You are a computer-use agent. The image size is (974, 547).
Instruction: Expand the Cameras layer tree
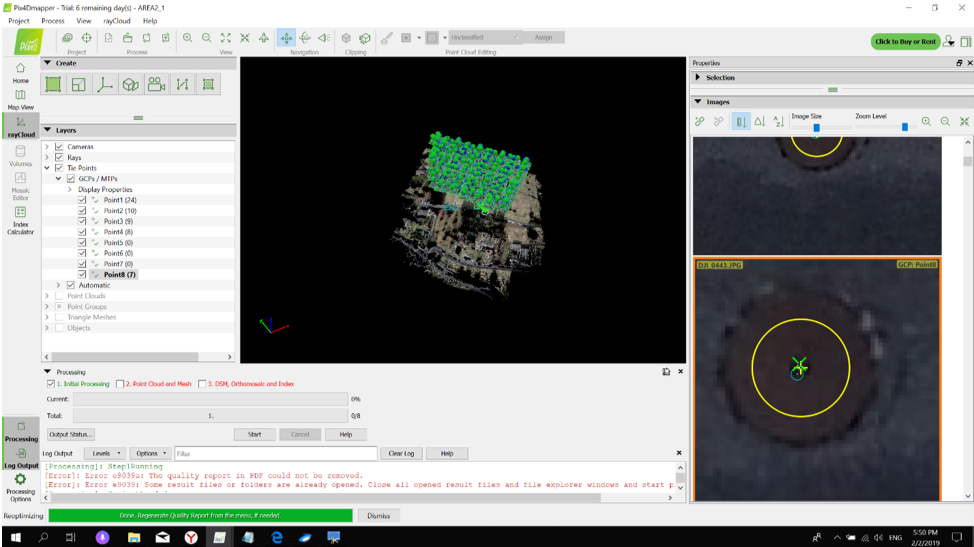click(47, 147)
